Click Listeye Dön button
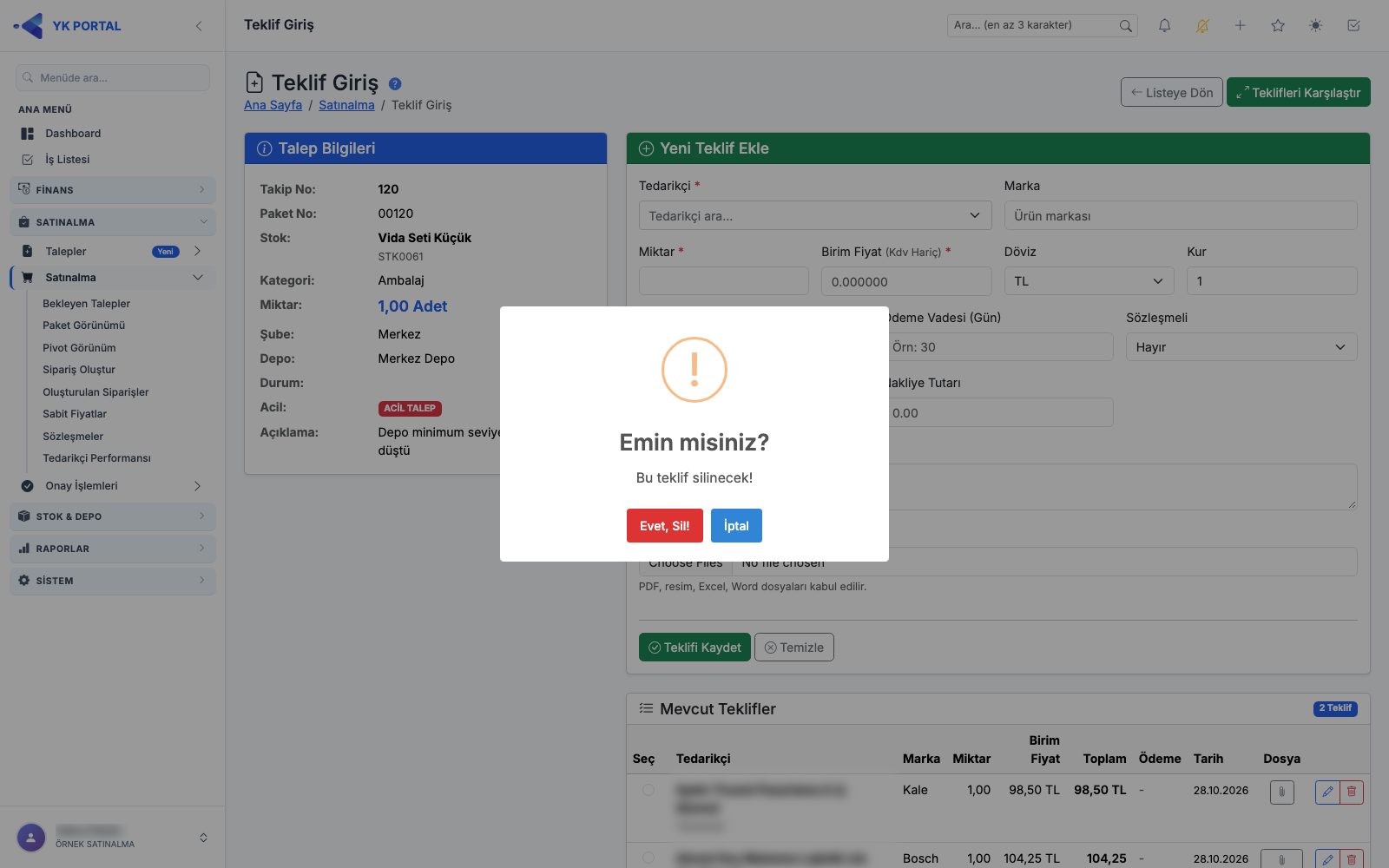 pos(1172,92)
